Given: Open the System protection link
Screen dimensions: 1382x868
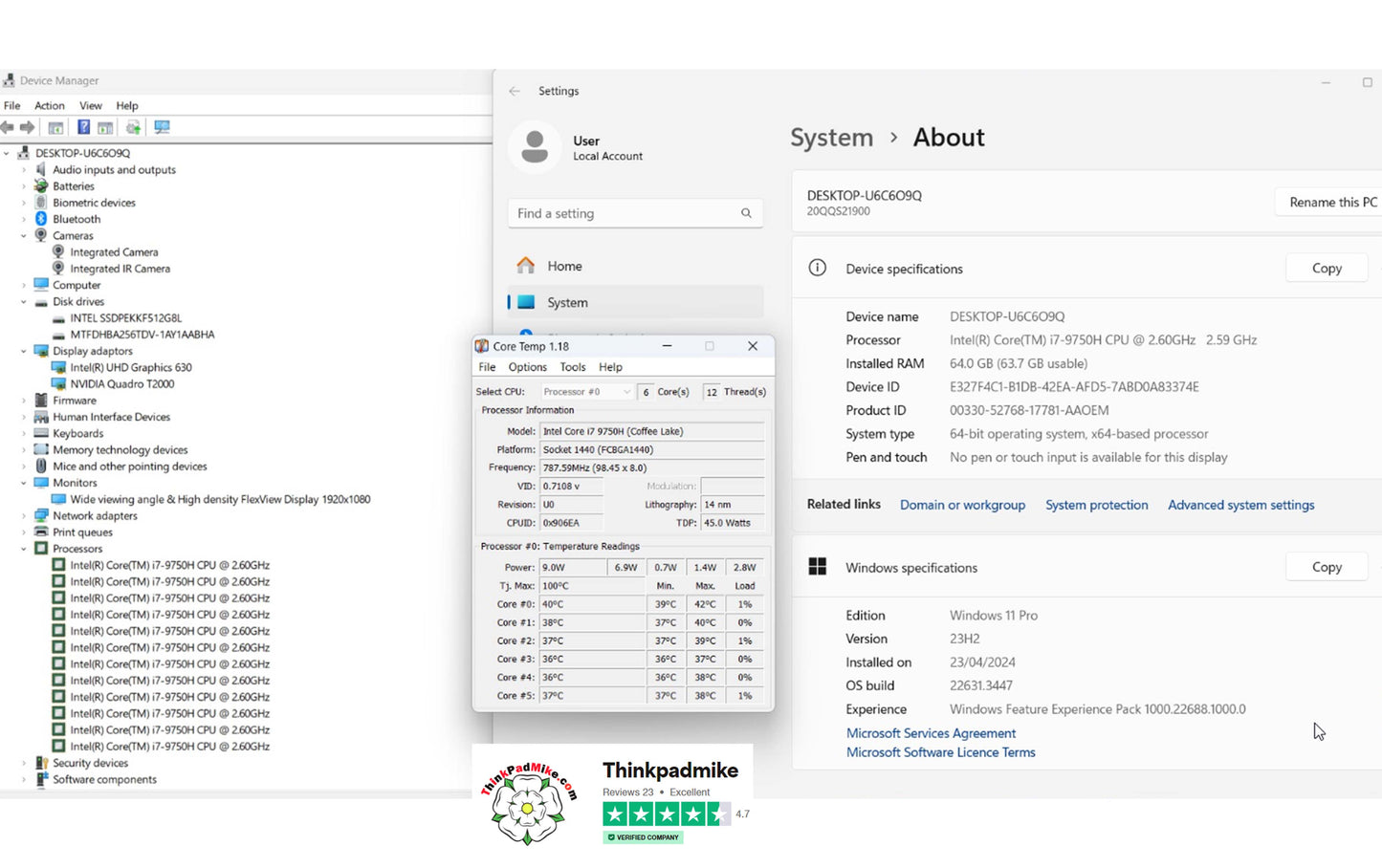Looking at the screenshot, I should (x=1096, y=505).
